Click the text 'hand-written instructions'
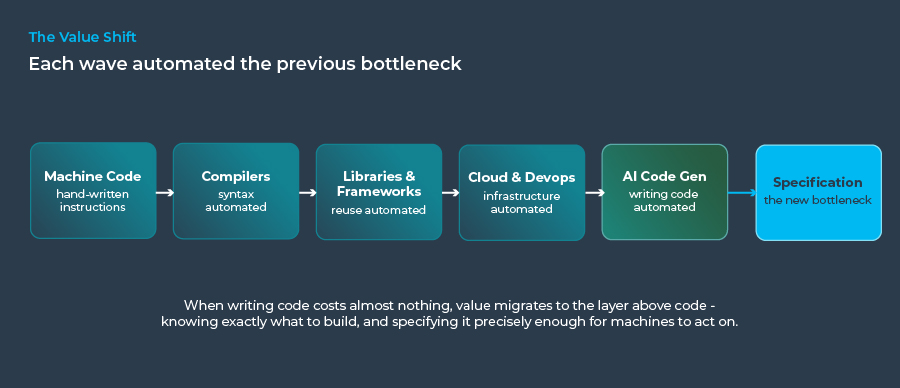The height and width of the screenshot is (388, 900). tap(93, 200)
